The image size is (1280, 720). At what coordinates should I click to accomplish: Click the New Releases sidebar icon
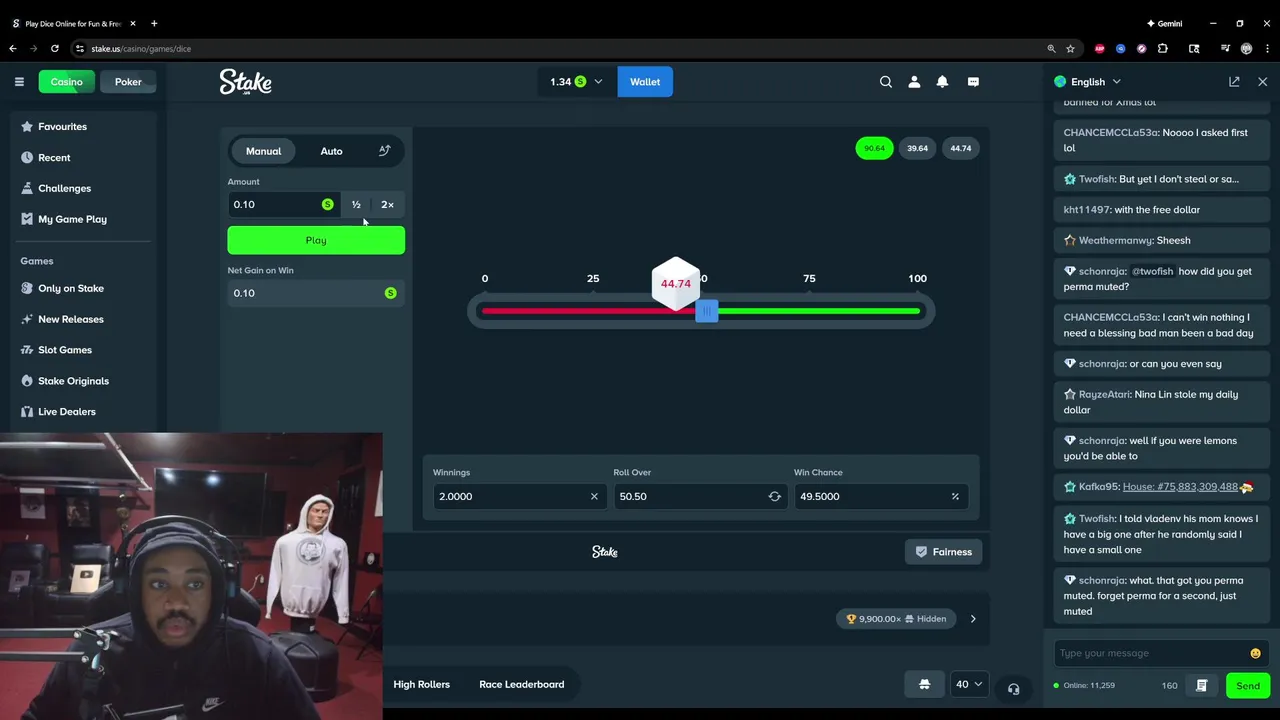27,319
